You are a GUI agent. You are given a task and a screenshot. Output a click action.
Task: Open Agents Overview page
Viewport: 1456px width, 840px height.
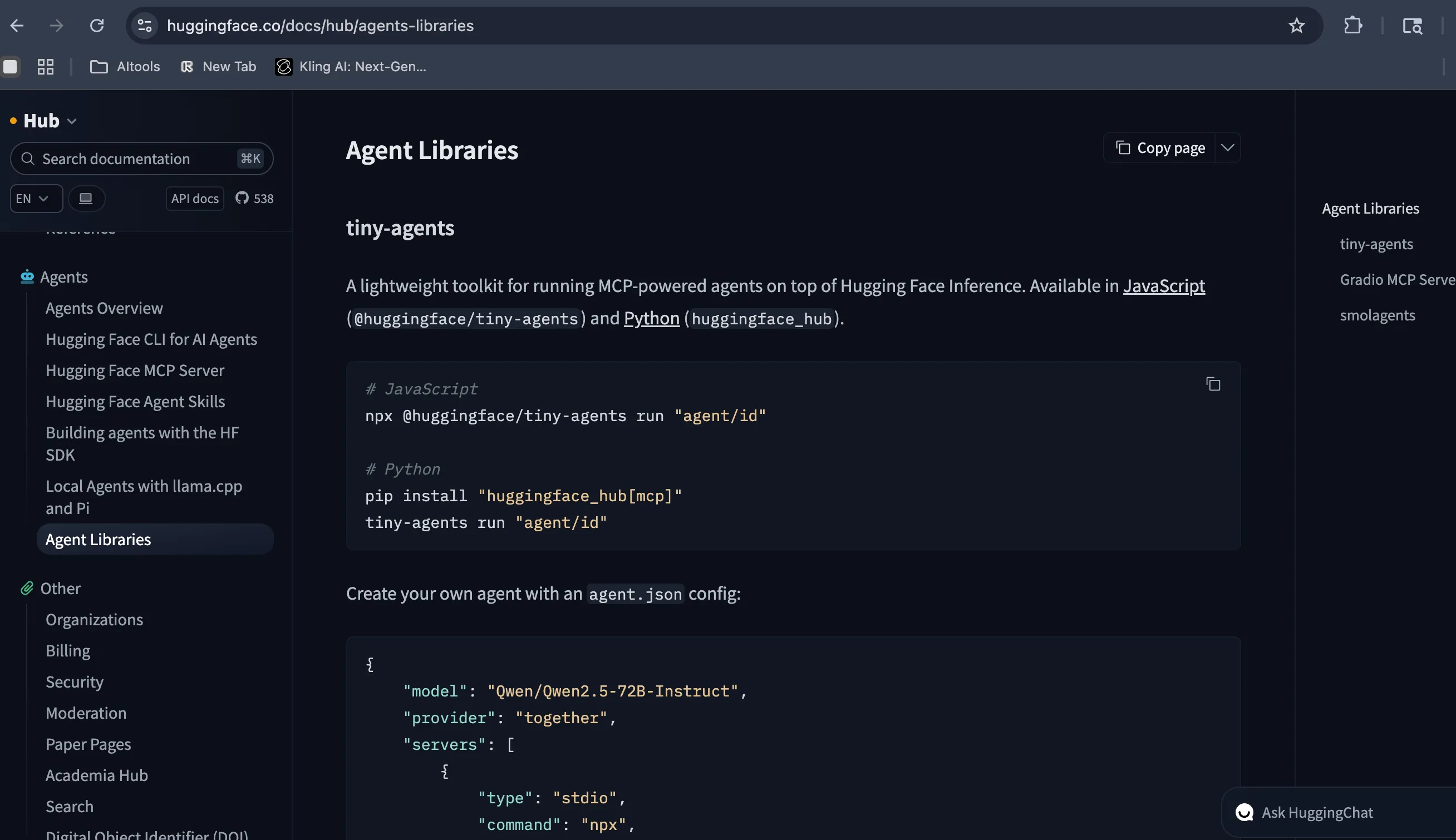click(x=104, y=308)
